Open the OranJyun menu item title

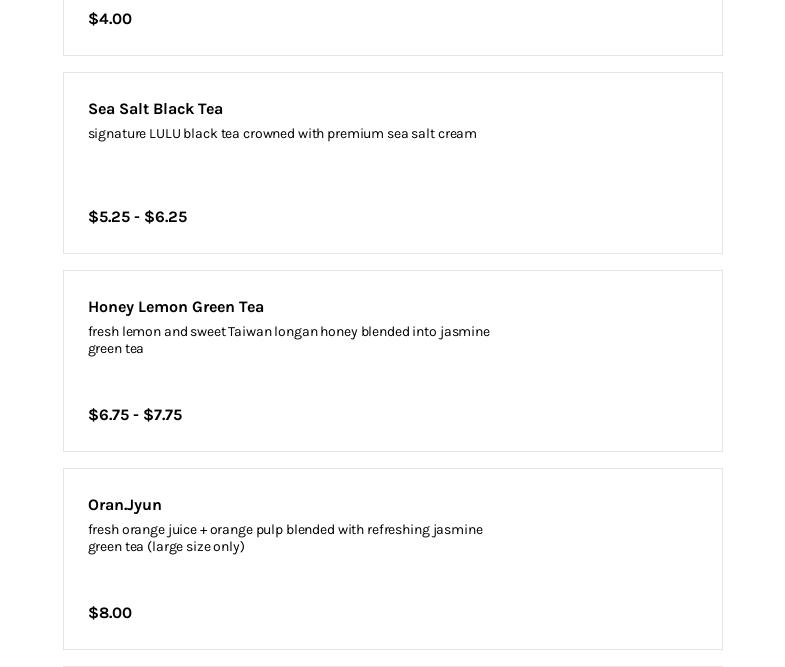click(x=125, y=505)
